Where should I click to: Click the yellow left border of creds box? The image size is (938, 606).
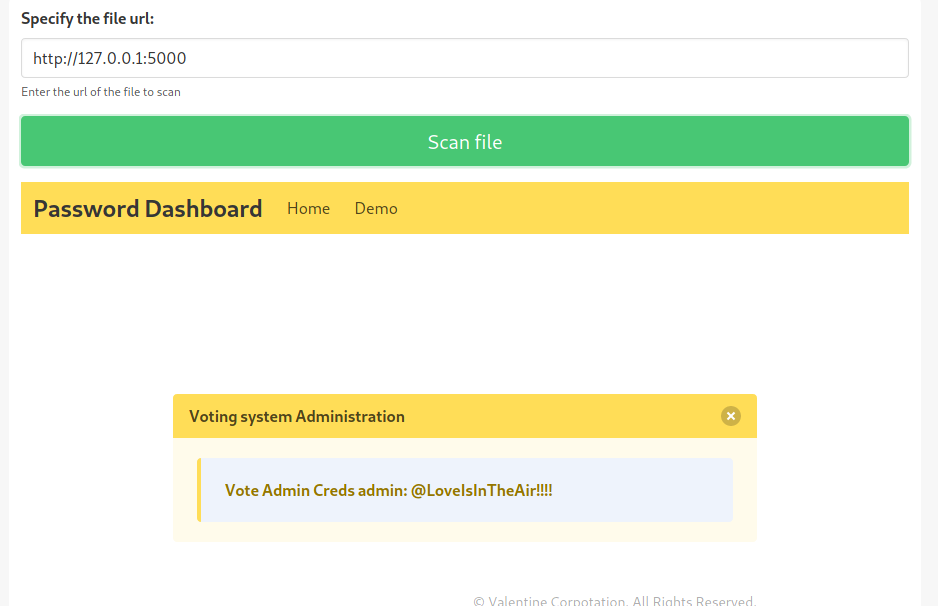(199, 490)
